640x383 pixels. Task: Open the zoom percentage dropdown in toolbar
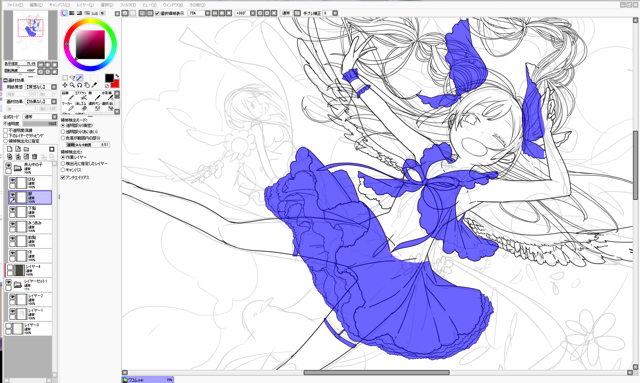click(207, 13)
